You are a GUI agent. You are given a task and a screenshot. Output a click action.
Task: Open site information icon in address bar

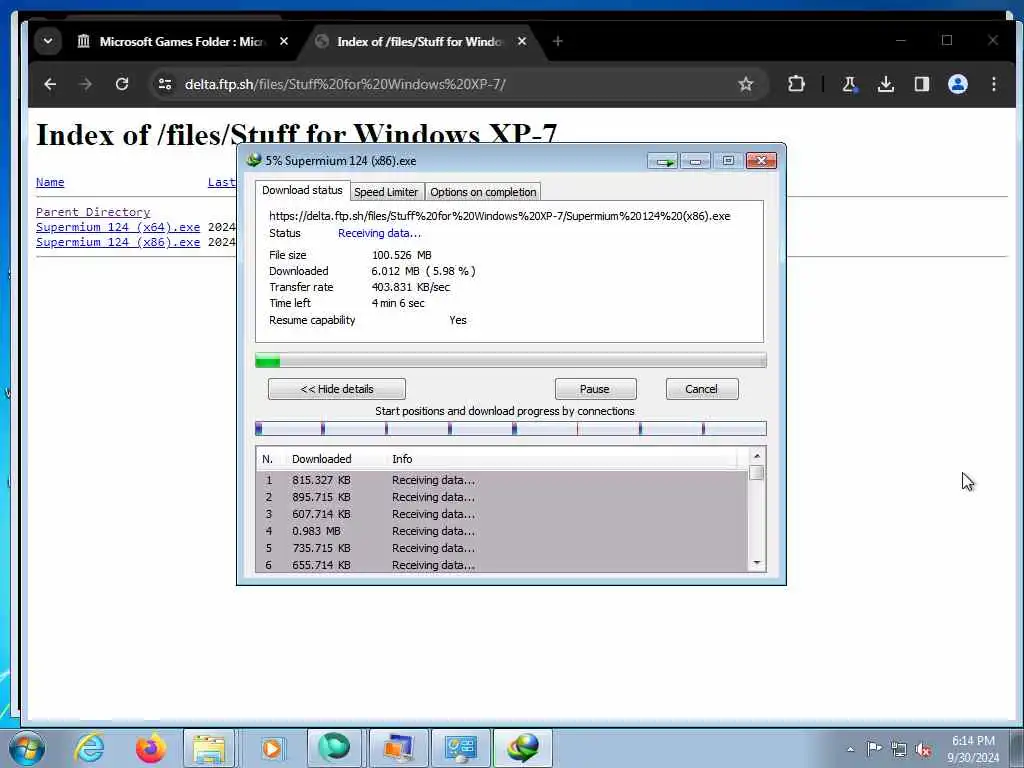click(165, 84)
